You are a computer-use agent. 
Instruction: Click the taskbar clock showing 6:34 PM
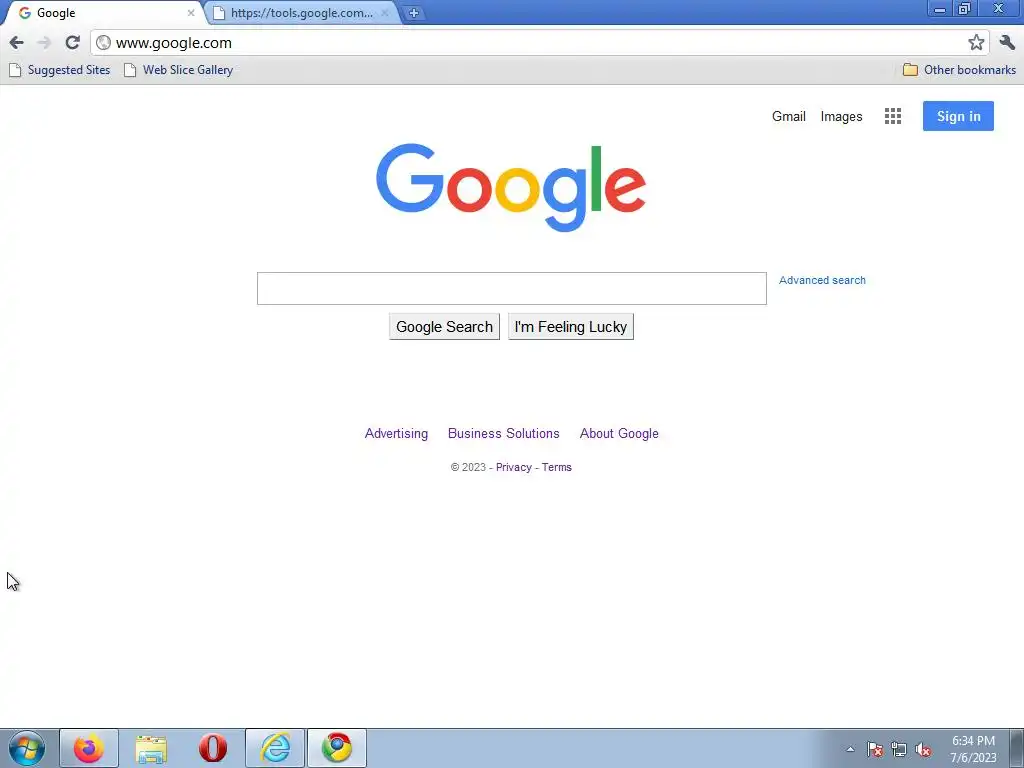973,749
